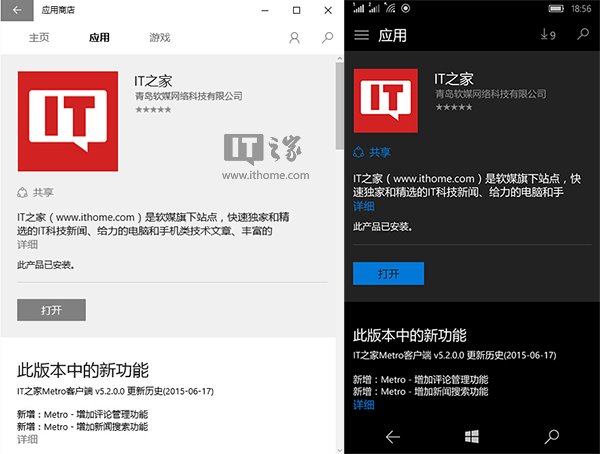This screenshot has width=600, height=454.
Task: Open hamburger menu in phone Store
Action: pos(362,35)
